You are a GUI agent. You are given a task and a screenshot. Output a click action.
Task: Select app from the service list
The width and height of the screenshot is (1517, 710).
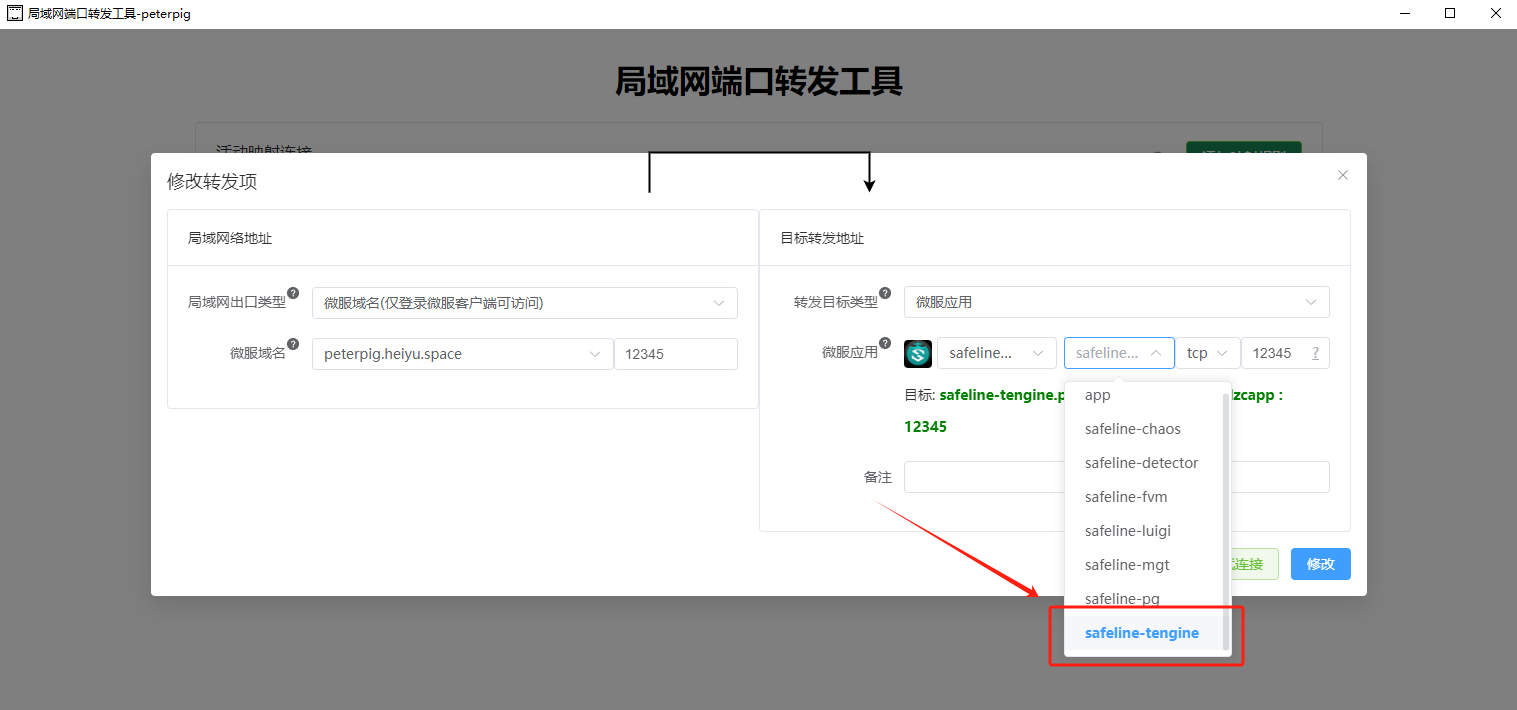(1143, 395)
